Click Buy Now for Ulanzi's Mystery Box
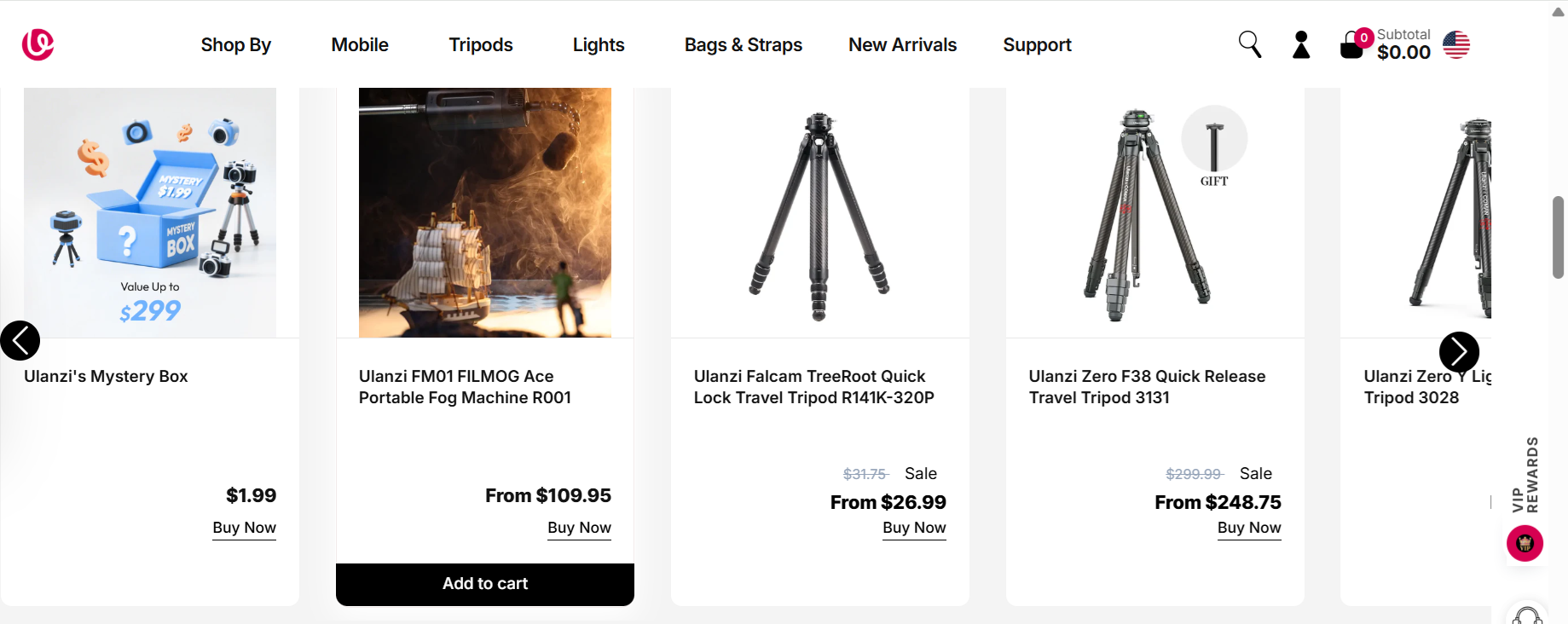Screen dimensions: 1568x624 (244, 528)
